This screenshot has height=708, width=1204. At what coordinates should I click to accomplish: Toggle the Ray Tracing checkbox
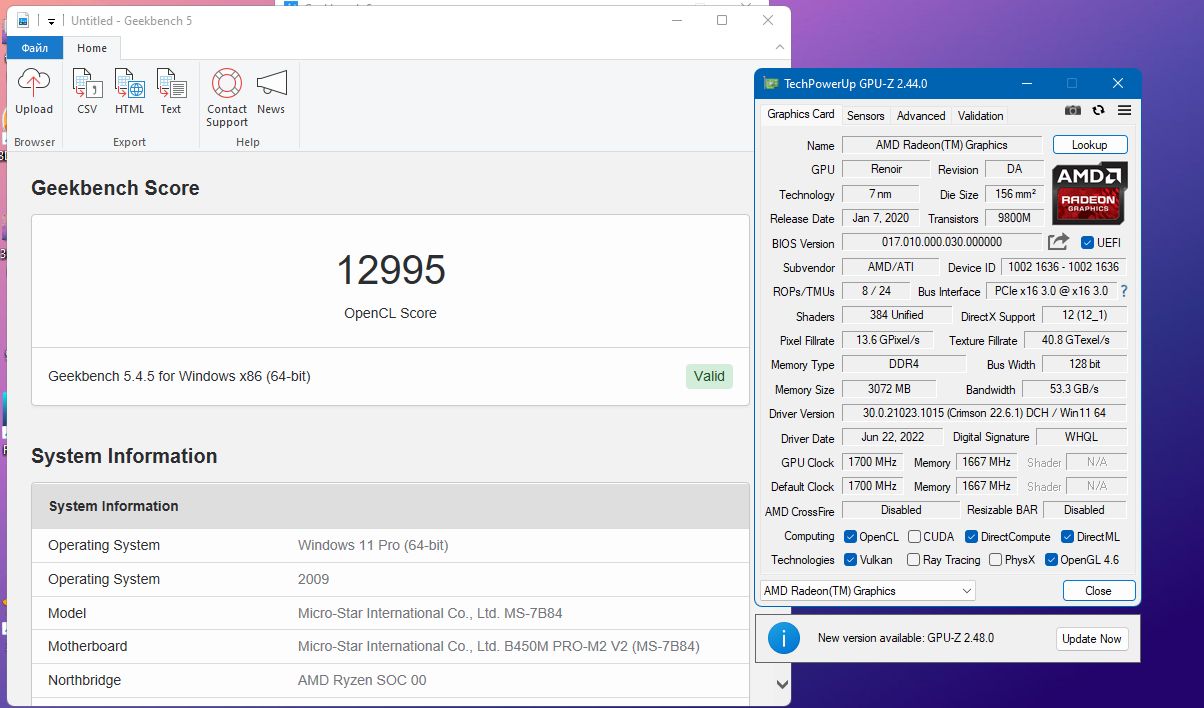click(913, 560)
